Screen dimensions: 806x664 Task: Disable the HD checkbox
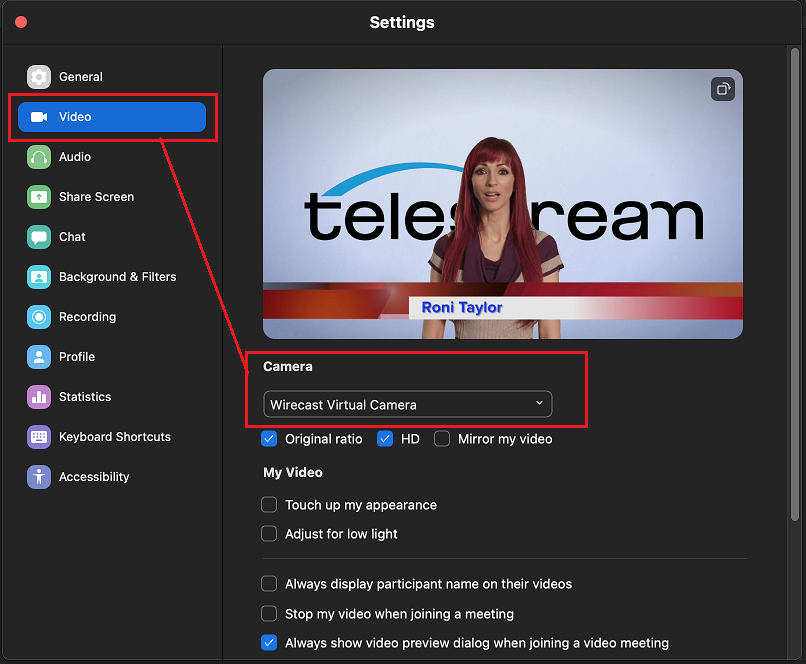[x=385, y=439]
